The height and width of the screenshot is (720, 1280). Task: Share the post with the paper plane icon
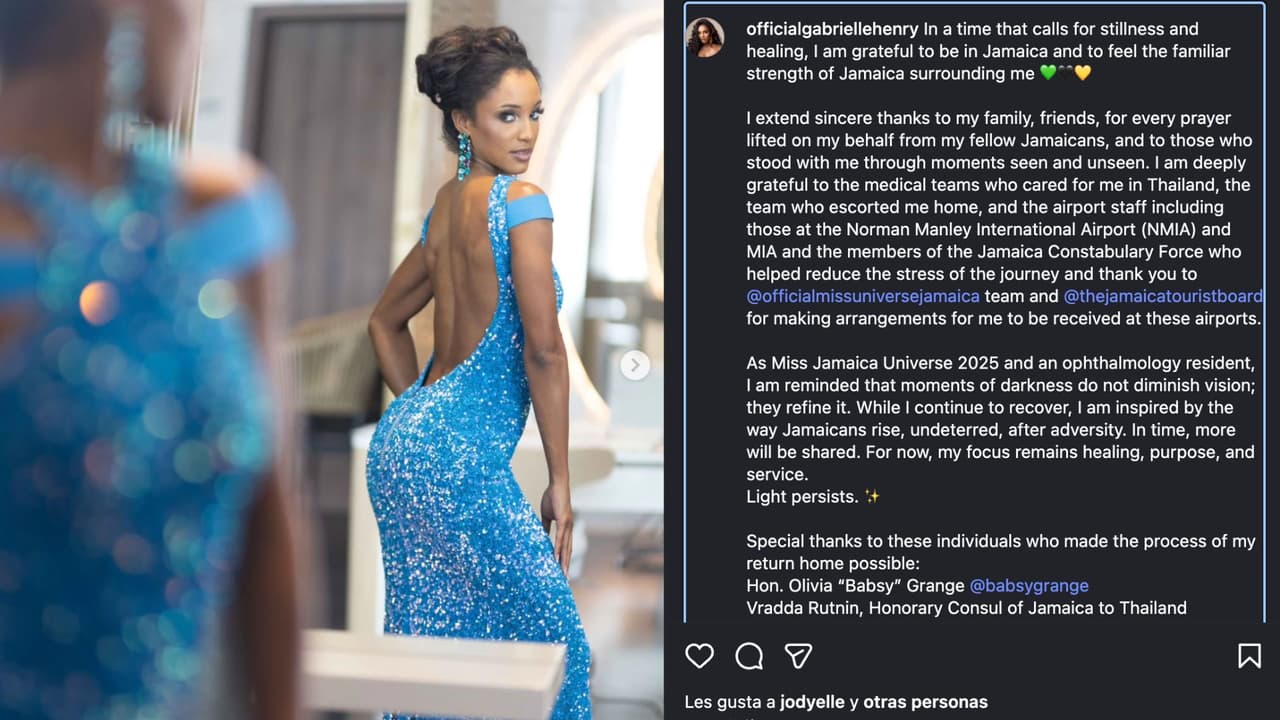click(797, 656)
